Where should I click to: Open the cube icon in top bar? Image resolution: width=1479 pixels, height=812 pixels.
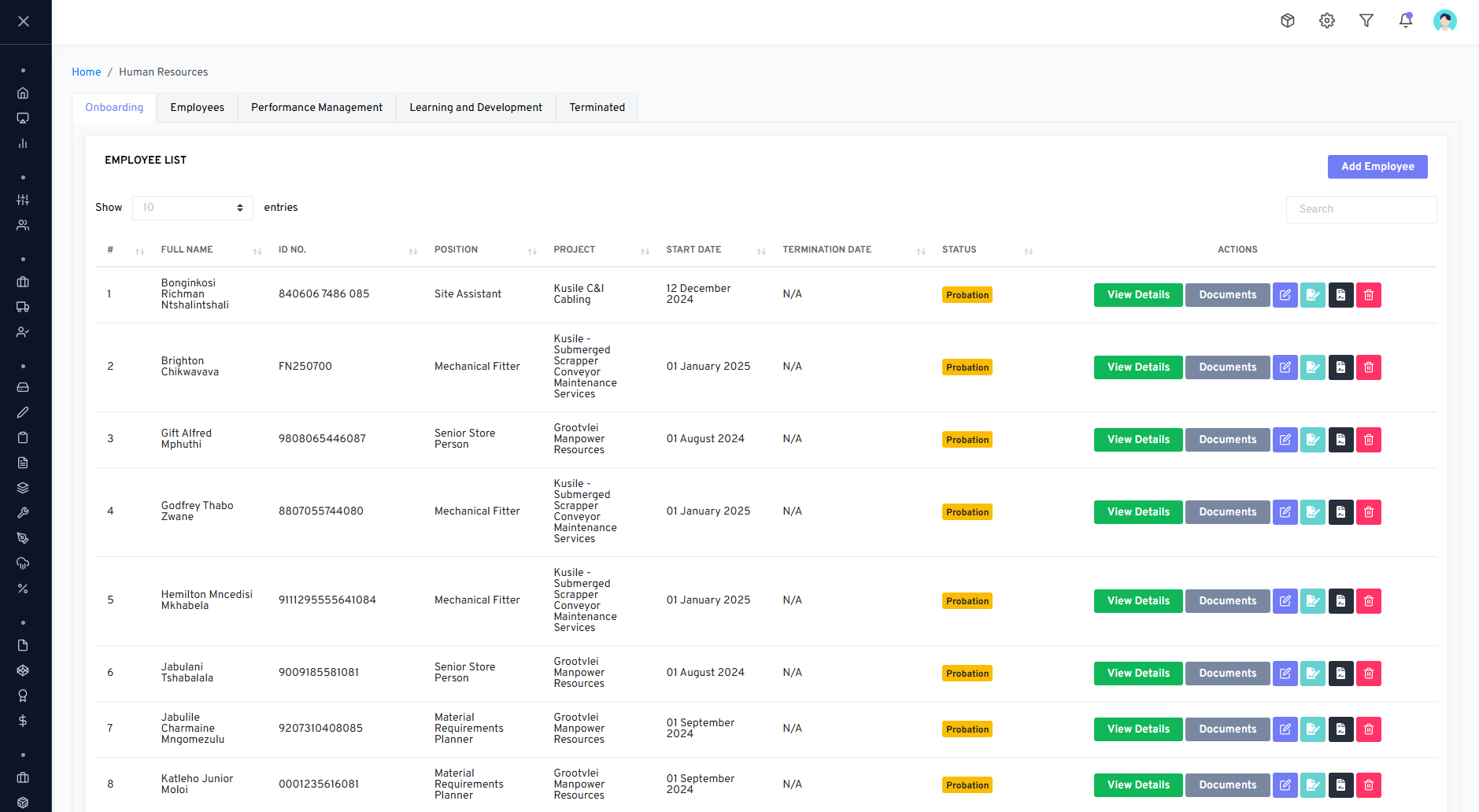[1288, 20]
